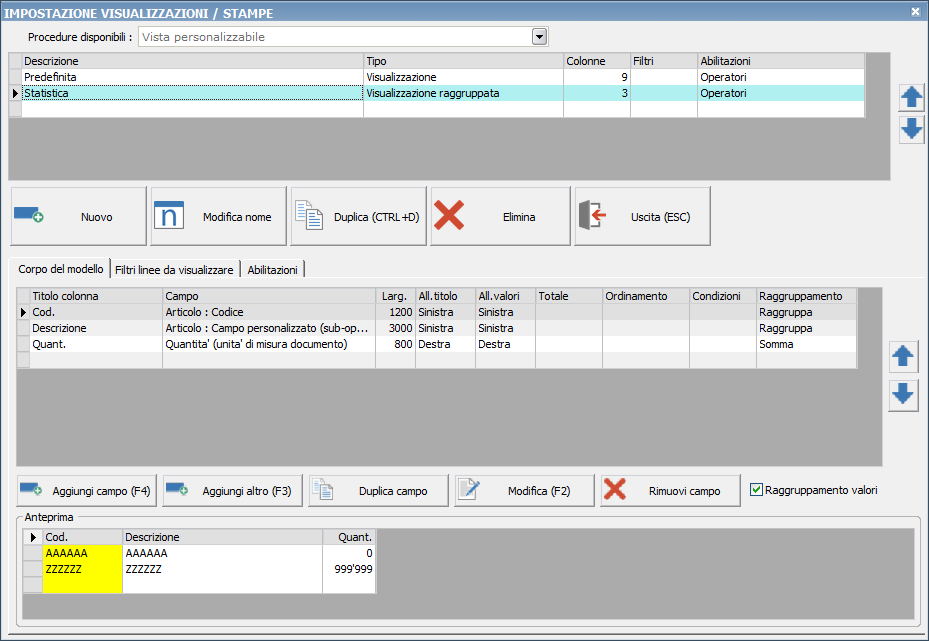Viewport: 929px width, 641px height.
Task: Move selected view up with top blue arrow
Action: [x=911, y=97]
